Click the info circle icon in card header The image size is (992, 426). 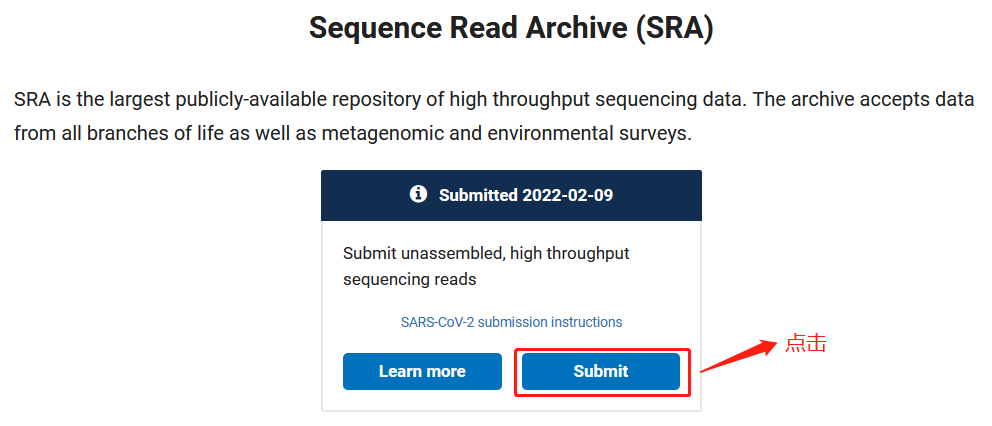pos(418,194)
